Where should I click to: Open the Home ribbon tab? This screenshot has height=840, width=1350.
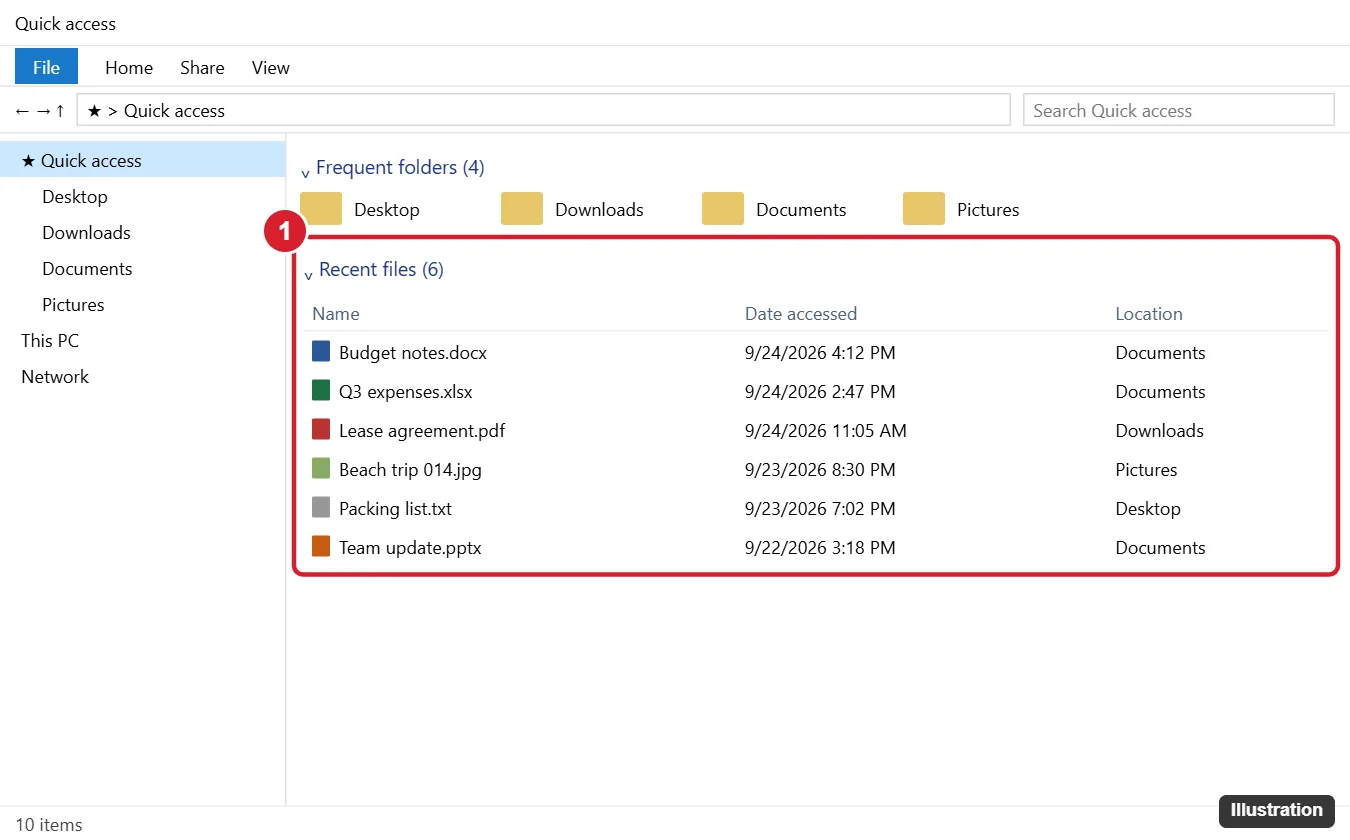[129, 67]
